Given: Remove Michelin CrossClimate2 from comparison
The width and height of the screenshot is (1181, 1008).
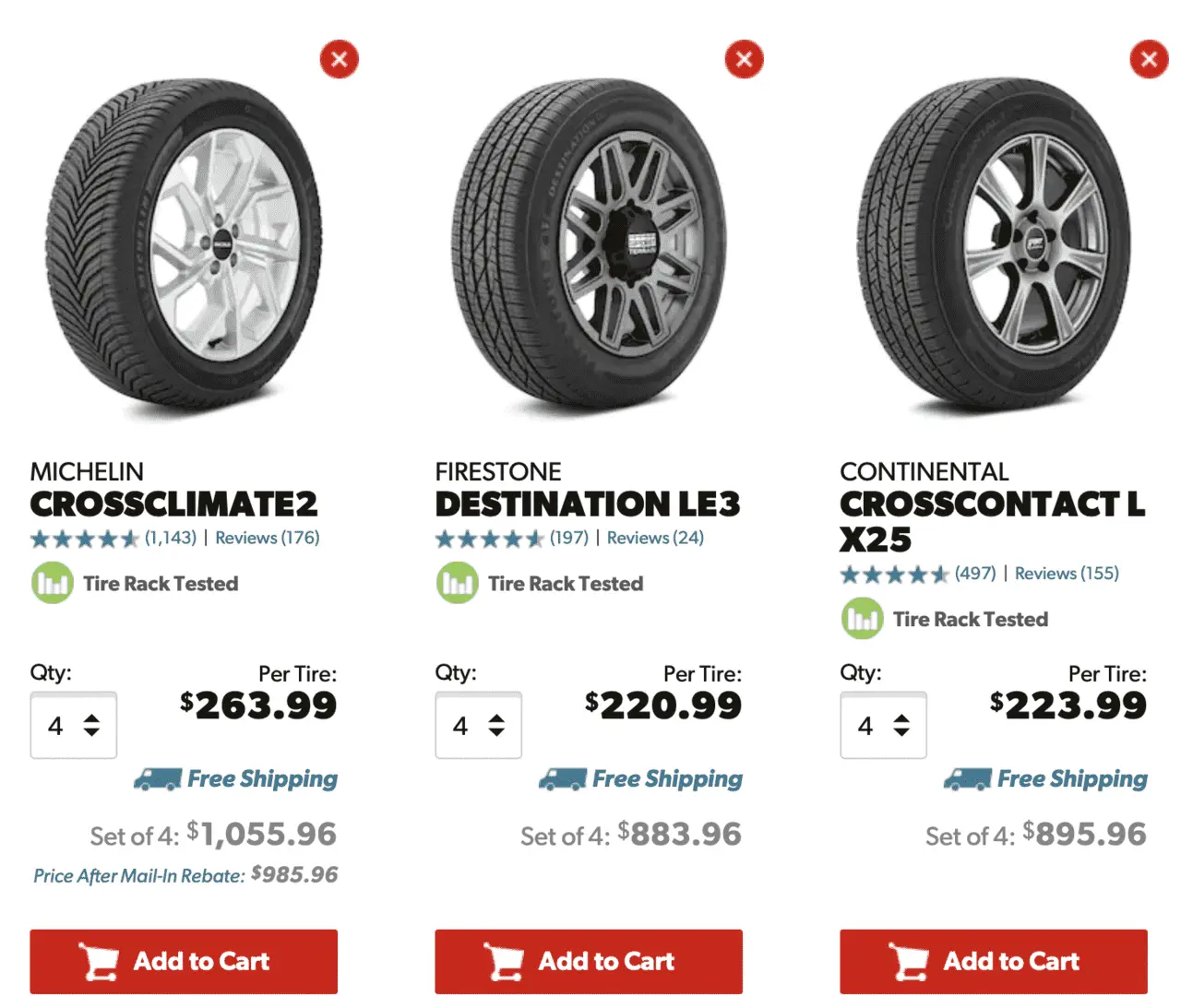Looking at the screenshot, I should click(x=339, y=60).
